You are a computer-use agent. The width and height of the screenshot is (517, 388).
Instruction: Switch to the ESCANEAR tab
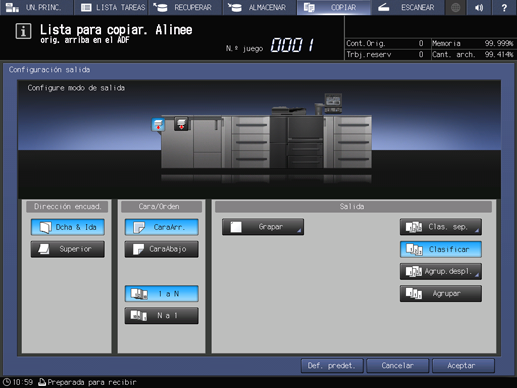point(408,7)
